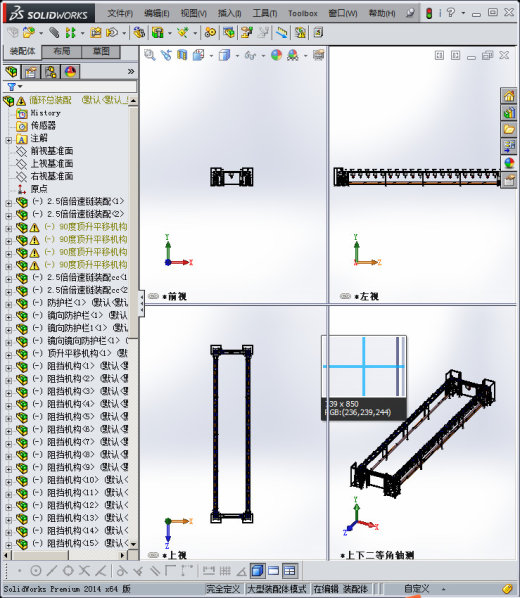Screen dimensions: 520x598
Task: Click the Hide/Show Items glasses icon
Action: coord(250,56)
